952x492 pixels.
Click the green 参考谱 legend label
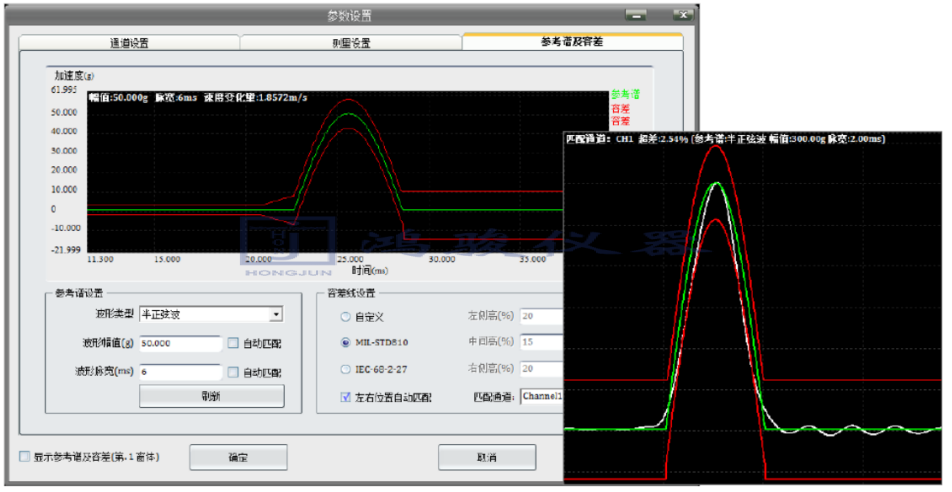(x=625, y=94)
